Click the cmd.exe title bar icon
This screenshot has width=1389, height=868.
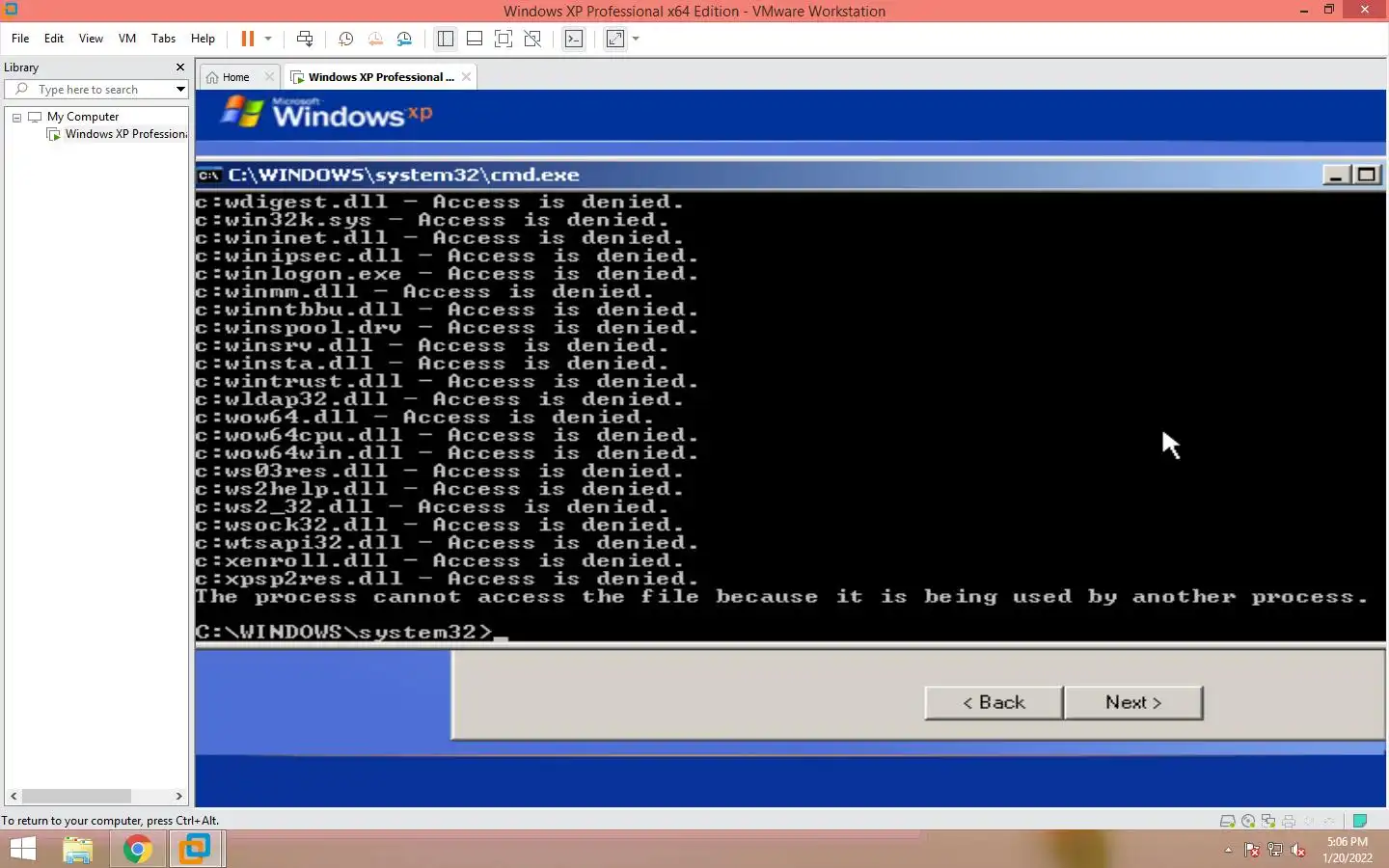click(x=209, y=175)
